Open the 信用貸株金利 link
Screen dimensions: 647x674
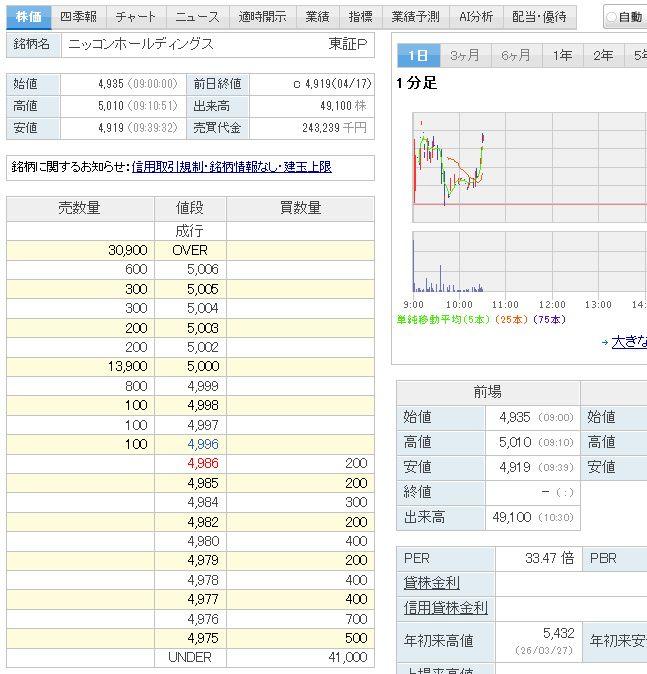click(446, 608)
